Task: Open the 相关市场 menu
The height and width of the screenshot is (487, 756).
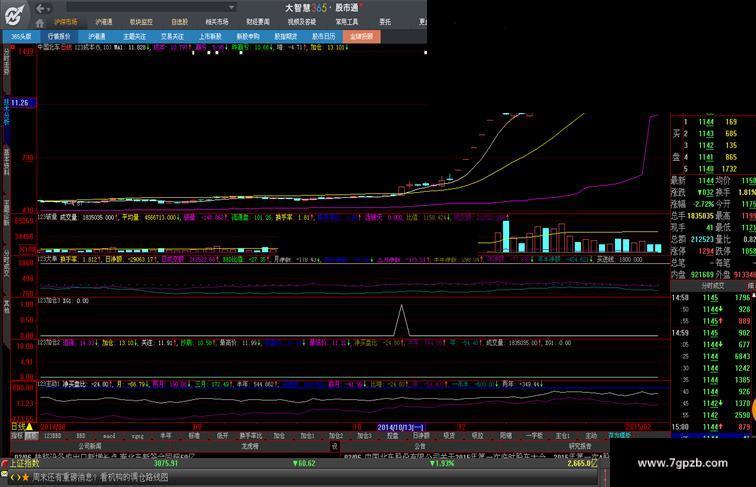Action: 216,22
